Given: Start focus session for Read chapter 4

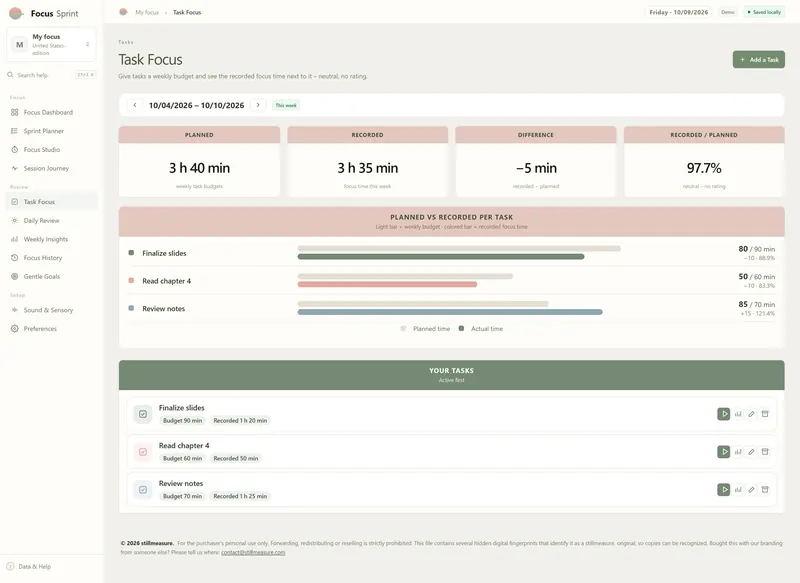Looking at the screenshot, I should [x=723, y=452].
